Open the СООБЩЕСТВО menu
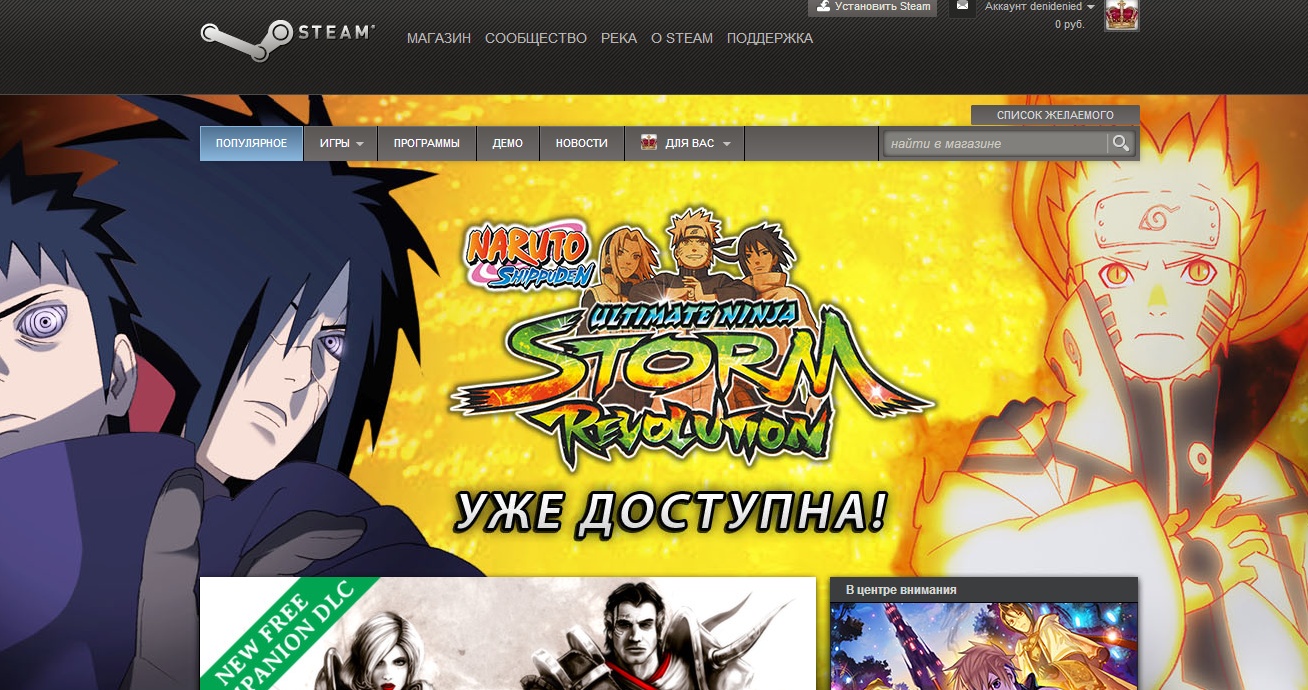1308x690 pixels. [536, 38]
